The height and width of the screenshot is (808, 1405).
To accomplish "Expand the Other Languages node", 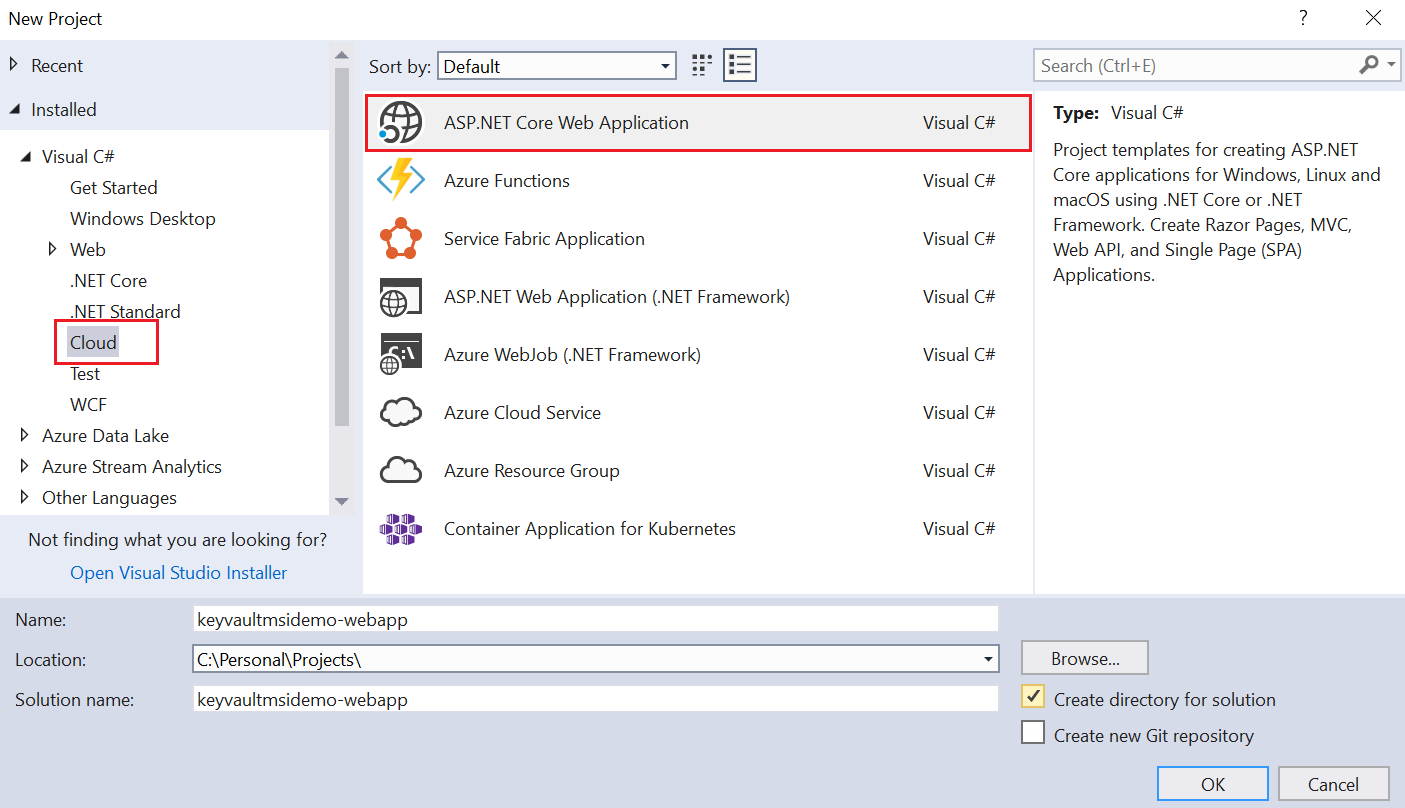I will coord(25,497).
